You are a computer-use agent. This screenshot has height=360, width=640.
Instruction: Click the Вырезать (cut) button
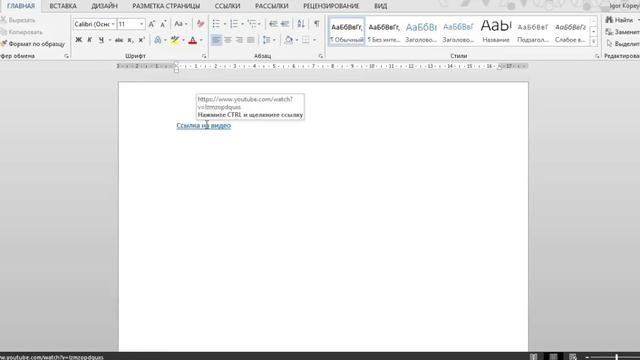tap(18, 20)
